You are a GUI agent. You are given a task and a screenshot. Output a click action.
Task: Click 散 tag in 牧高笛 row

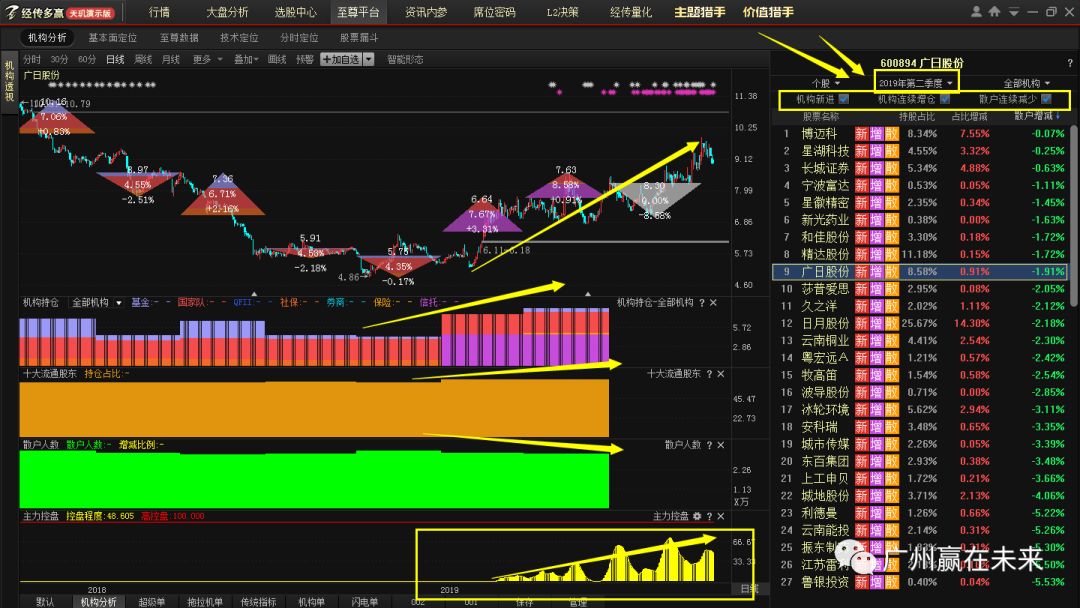[x=891, y=375]
